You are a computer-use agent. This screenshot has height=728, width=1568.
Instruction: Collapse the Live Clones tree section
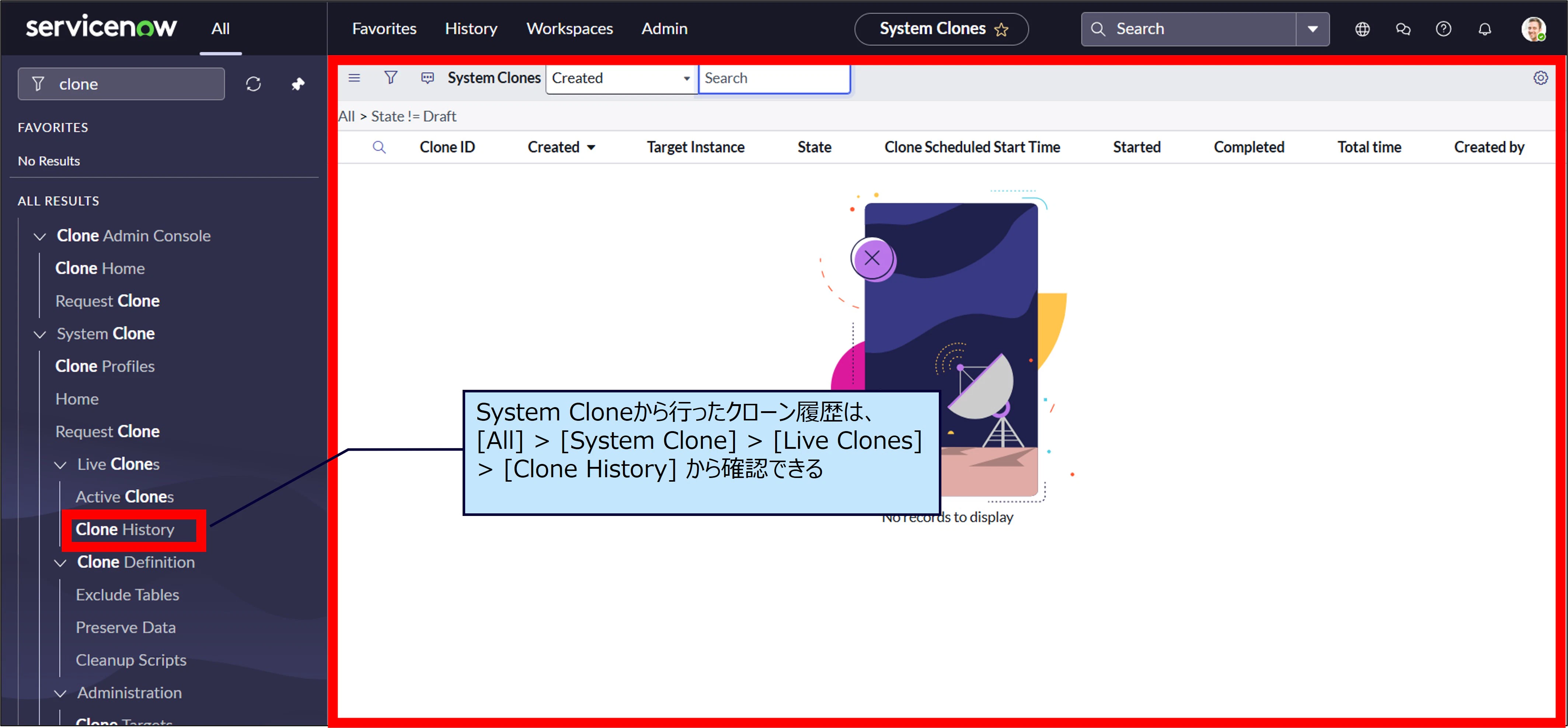tap(60, 465)
